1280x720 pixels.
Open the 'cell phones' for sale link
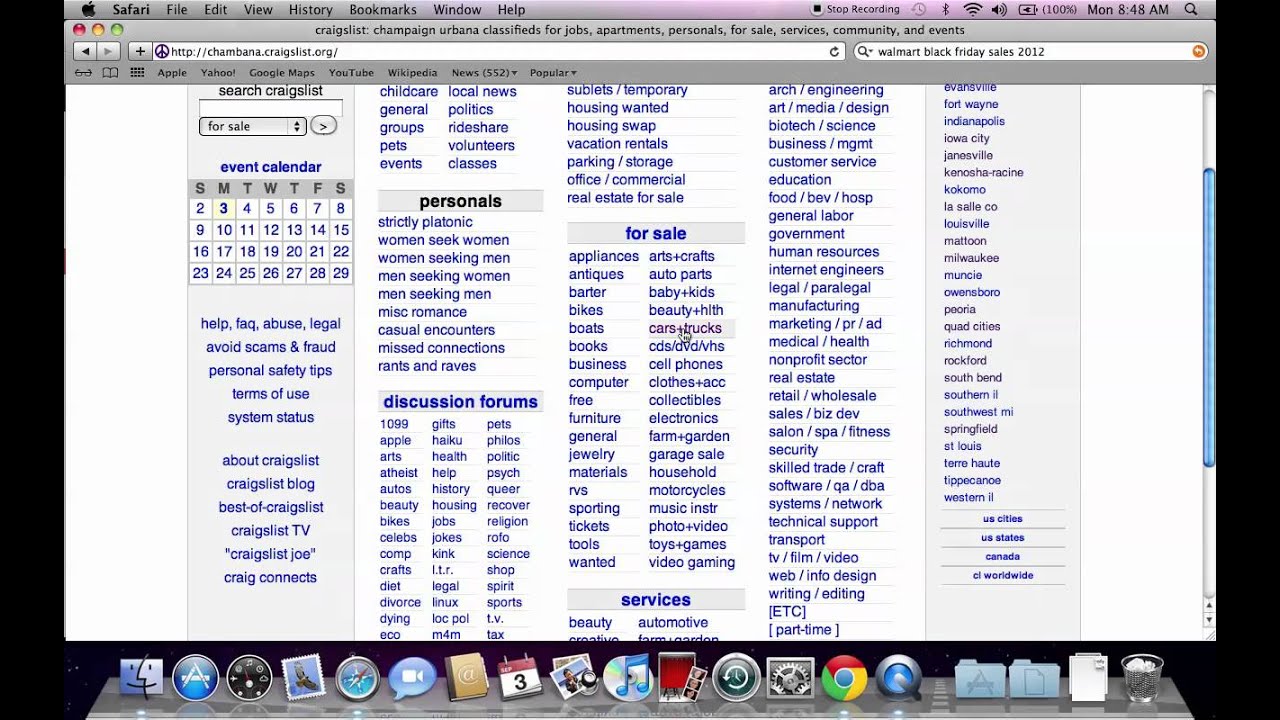(685, 364)
